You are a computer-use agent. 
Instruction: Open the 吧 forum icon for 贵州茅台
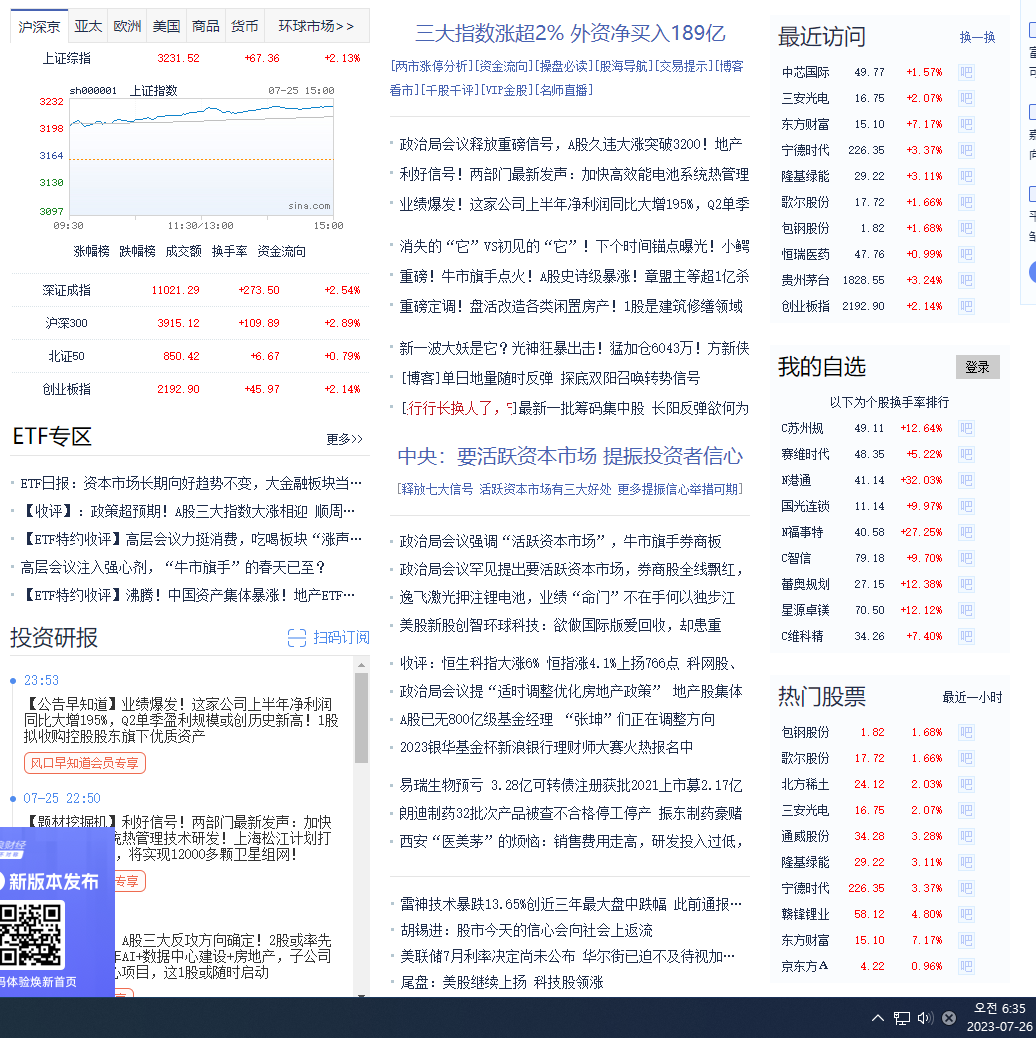(x=966, y=280)
